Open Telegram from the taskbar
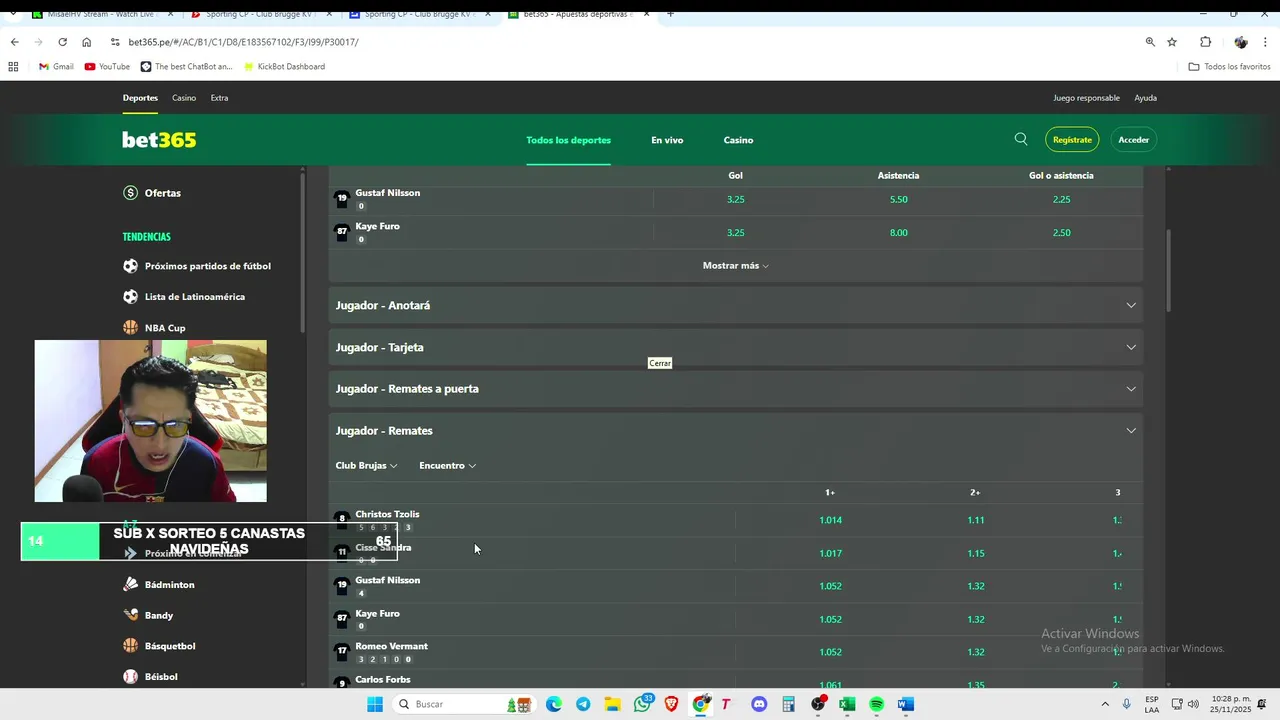Screen dimensions: 1280x720 pos(583,704)
